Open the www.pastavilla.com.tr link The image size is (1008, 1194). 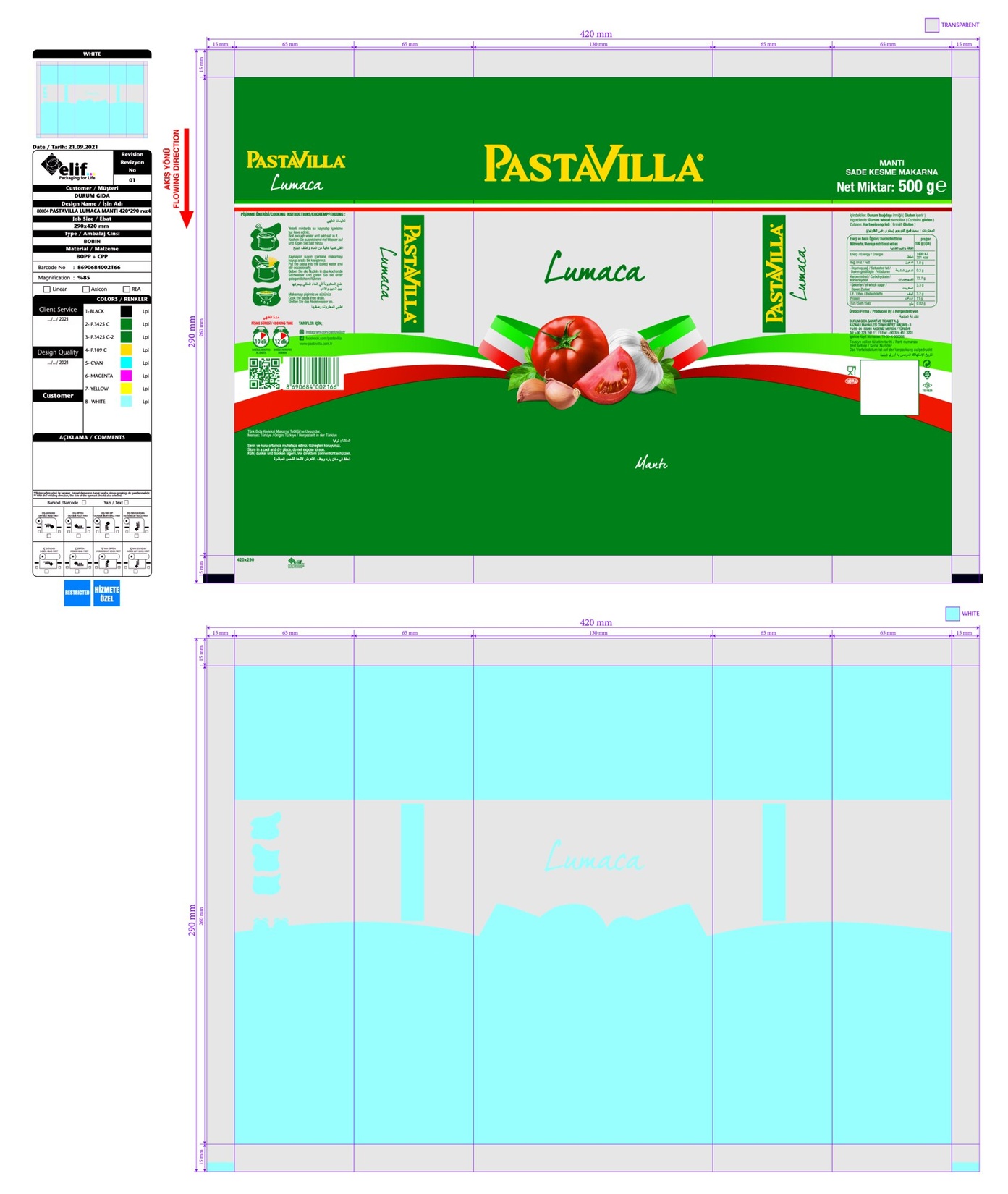coord(315,344)
